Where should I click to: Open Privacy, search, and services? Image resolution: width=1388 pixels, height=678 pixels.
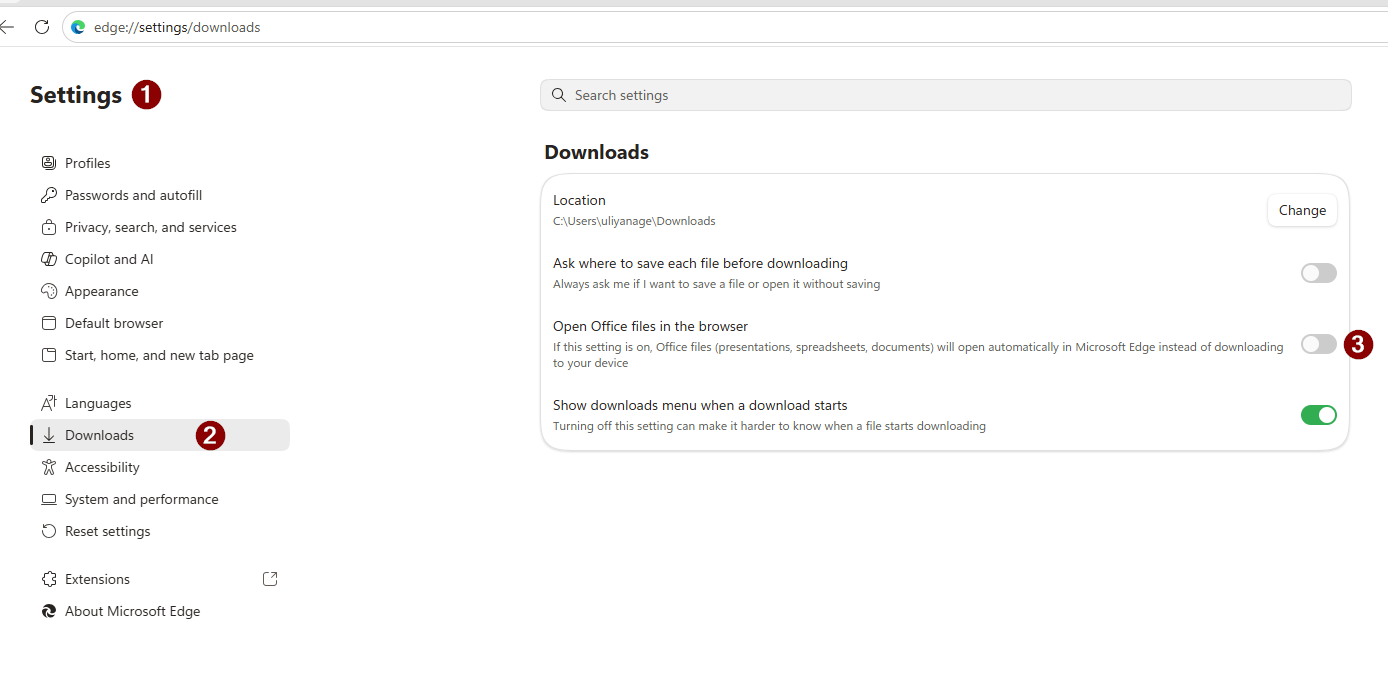click(x=160, y=227)
